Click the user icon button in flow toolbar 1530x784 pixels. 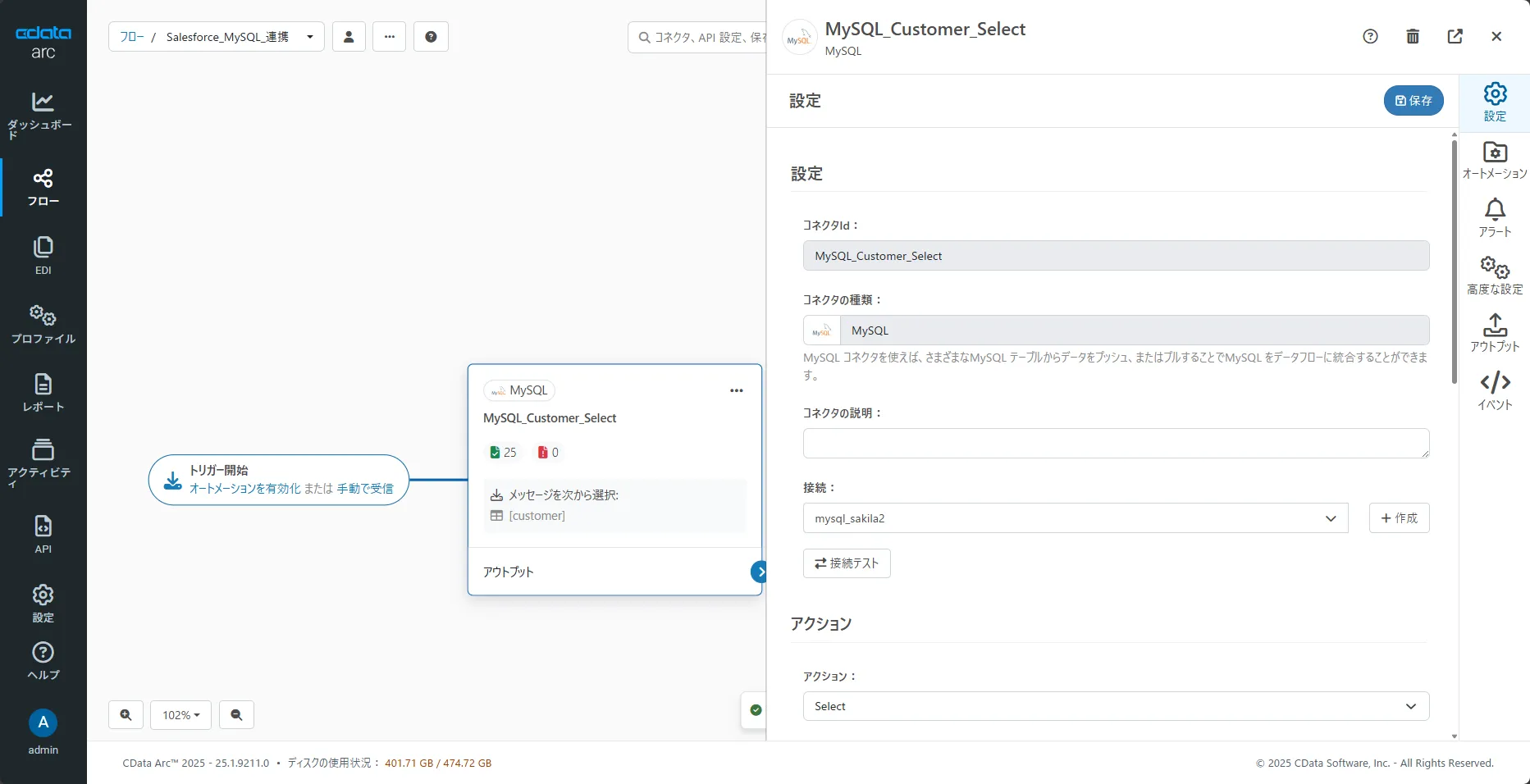coord(349,37)
